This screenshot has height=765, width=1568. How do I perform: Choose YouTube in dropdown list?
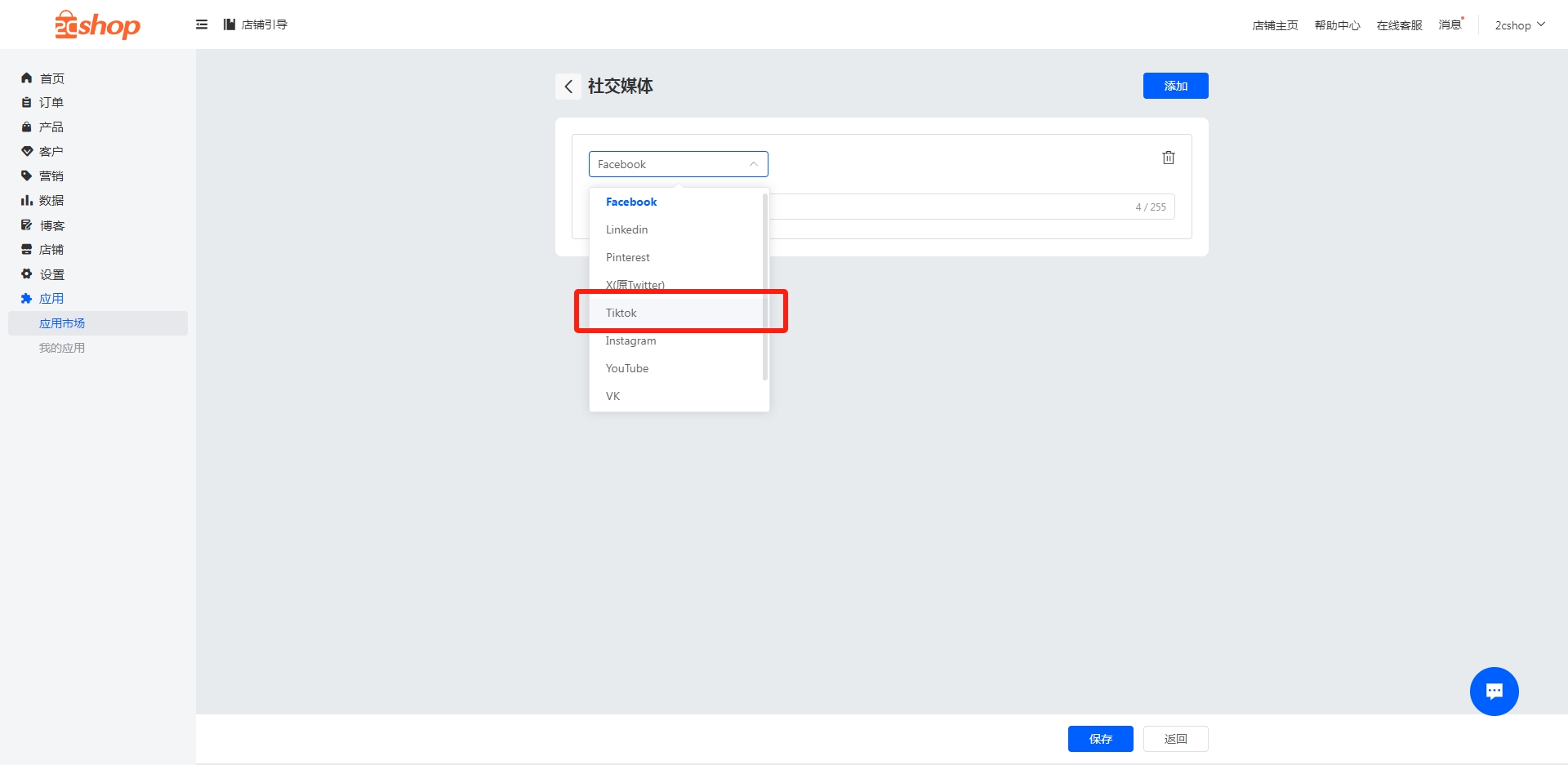(677, 368)
